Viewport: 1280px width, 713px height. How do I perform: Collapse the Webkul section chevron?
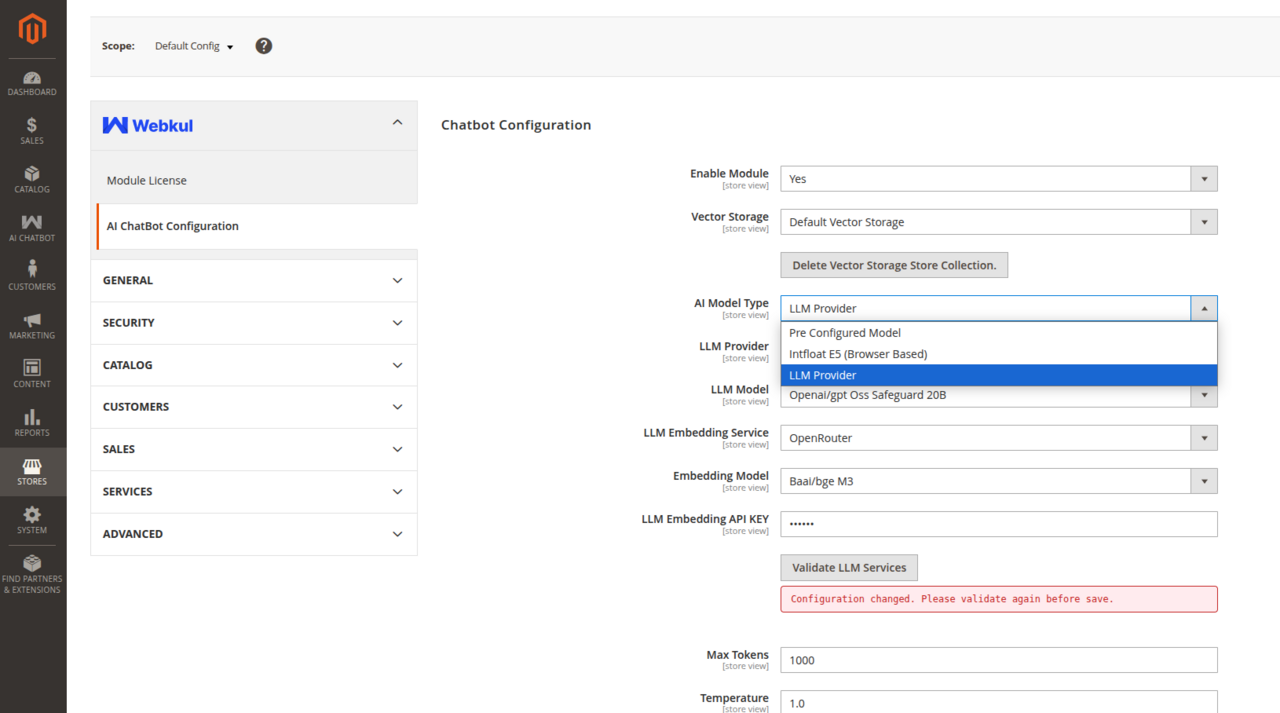(397, 123)
